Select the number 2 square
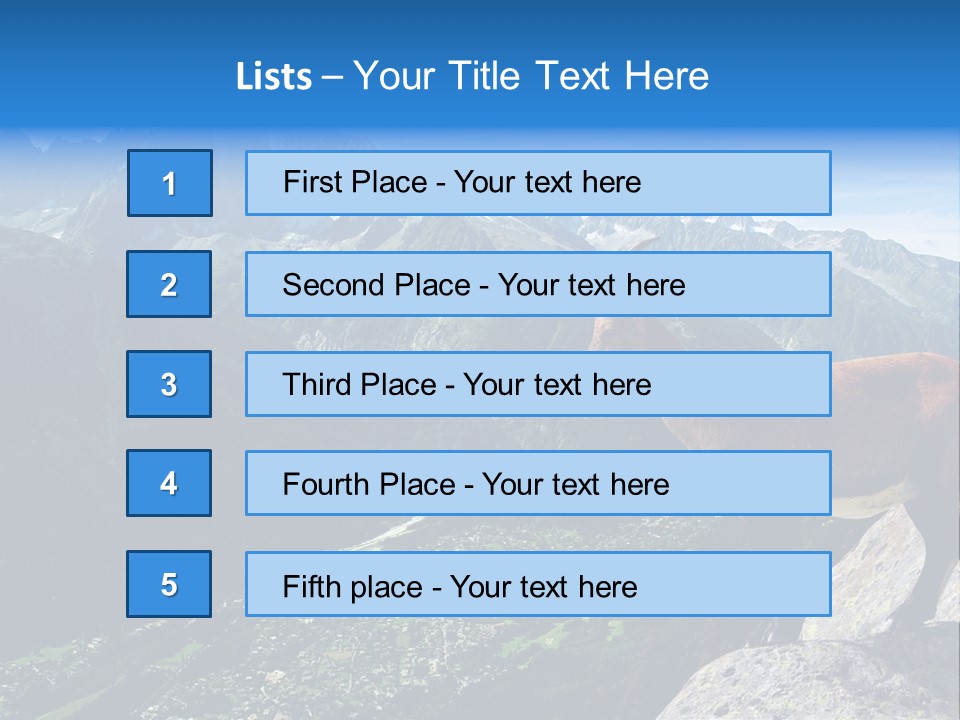The width and height of the screenshot is (960, 720). click(x=169, y=284)
